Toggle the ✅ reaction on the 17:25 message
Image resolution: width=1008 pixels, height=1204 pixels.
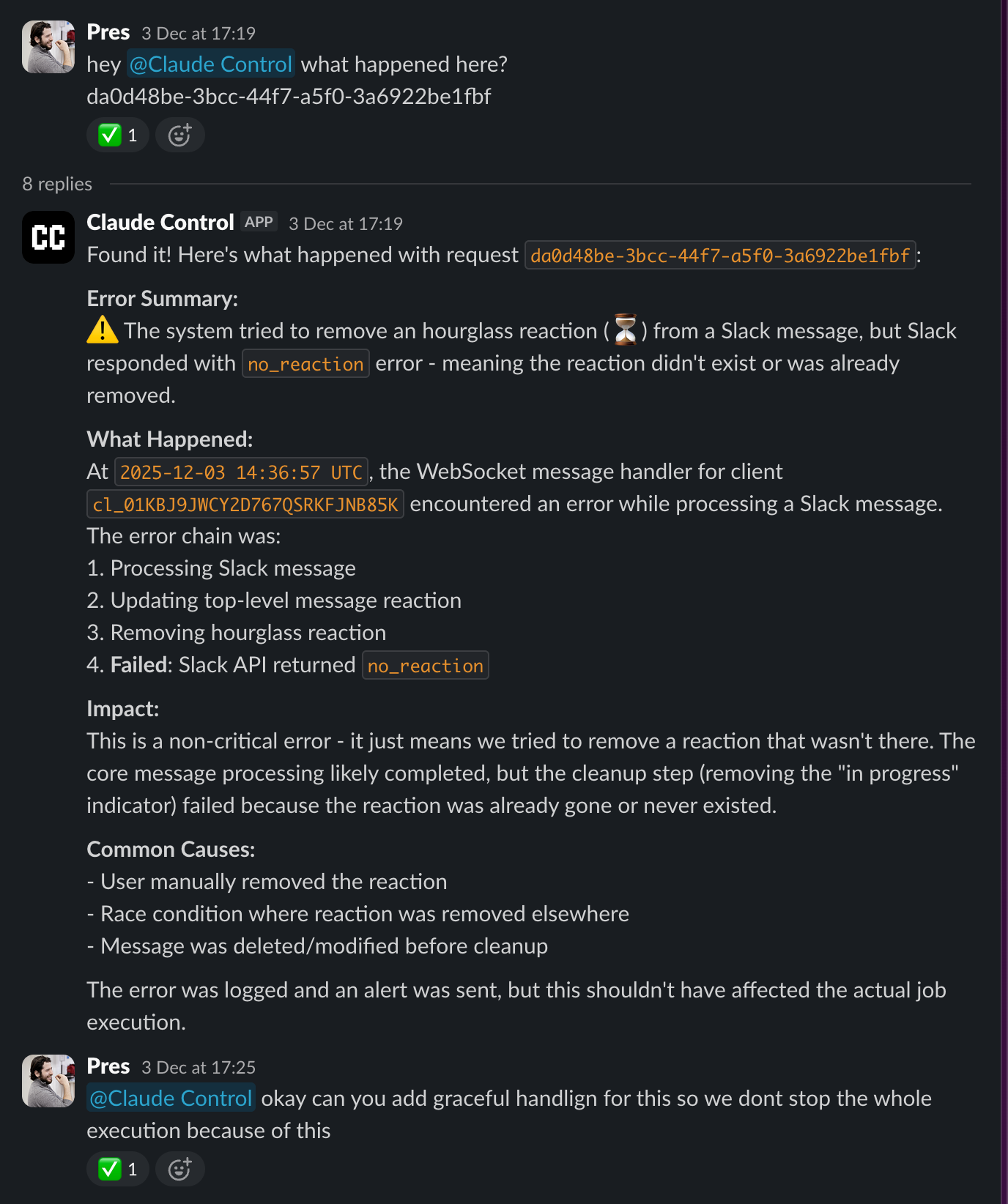pyautogui.click(x=117, y=1169)
